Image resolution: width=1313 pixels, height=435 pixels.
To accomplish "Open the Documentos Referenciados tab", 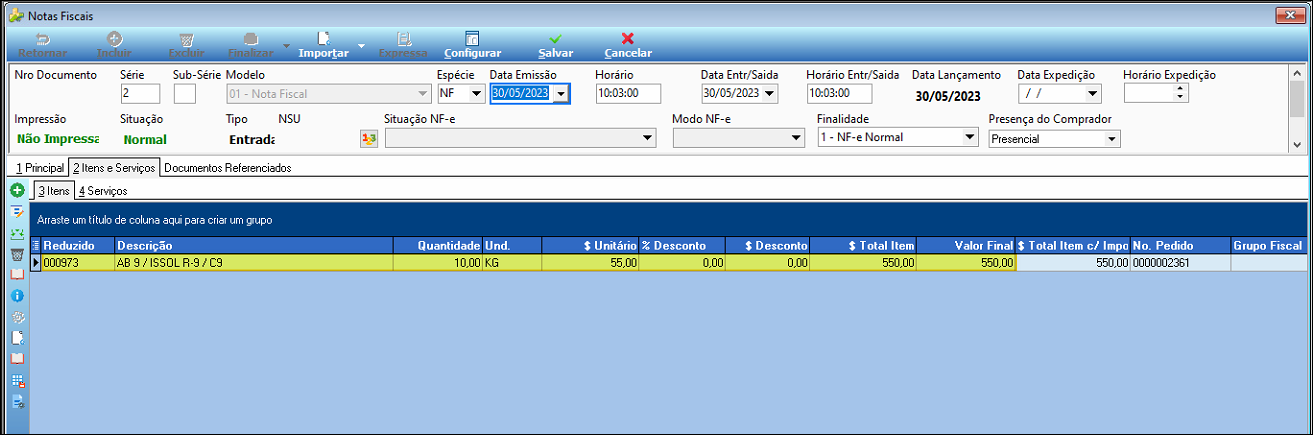I will 228,168.
